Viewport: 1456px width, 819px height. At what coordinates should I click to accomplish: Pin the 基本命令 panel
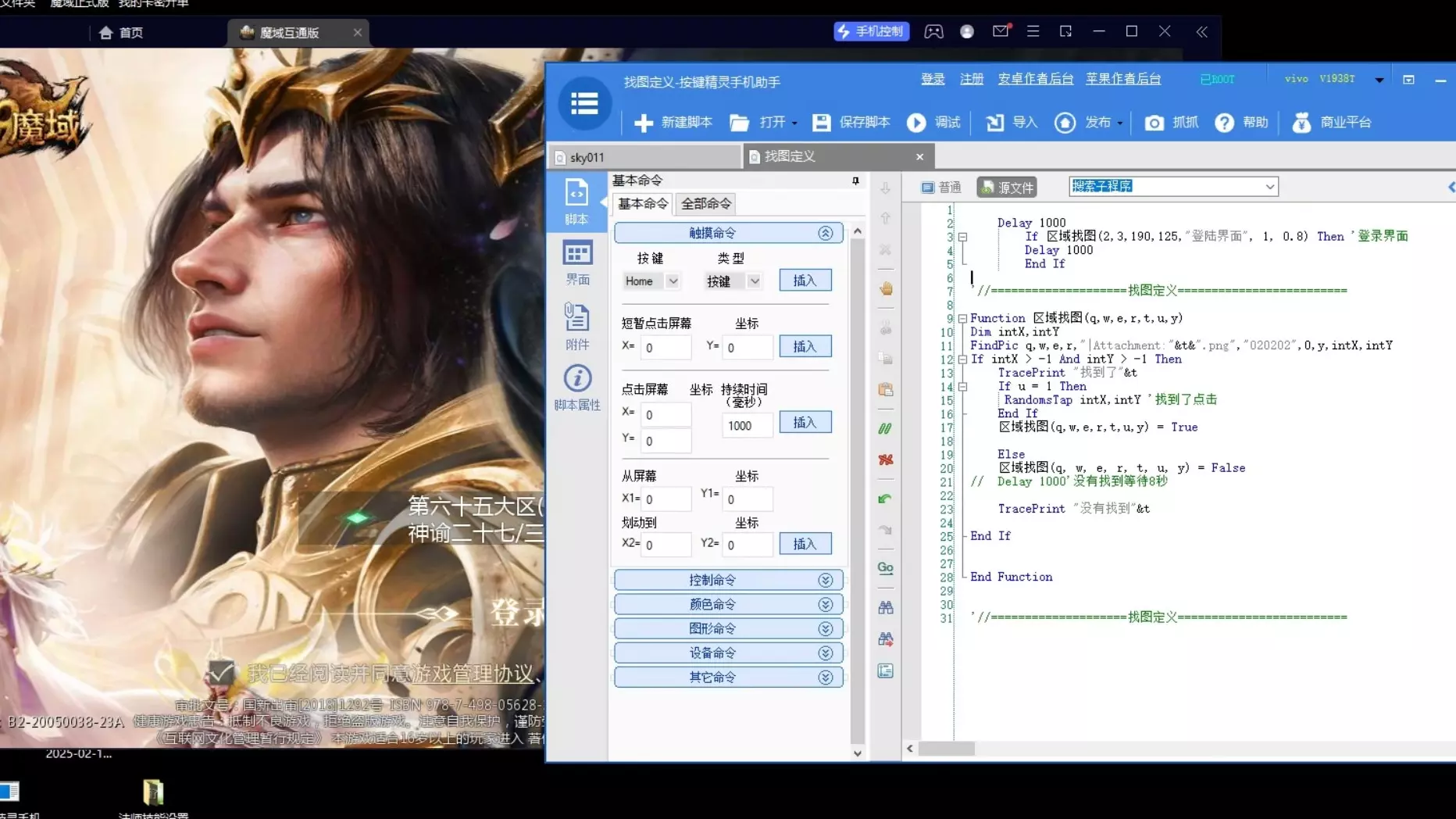click(855, 181)
